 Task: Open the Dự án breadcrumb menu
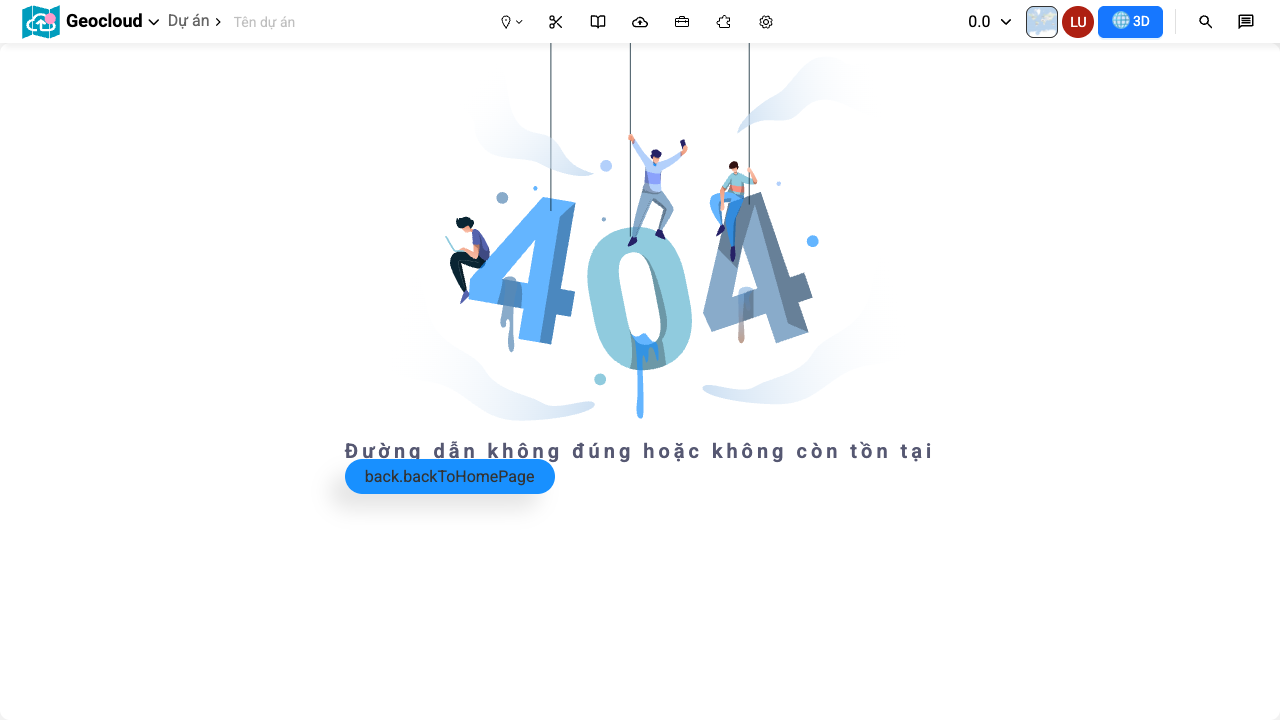coord(190,20)
